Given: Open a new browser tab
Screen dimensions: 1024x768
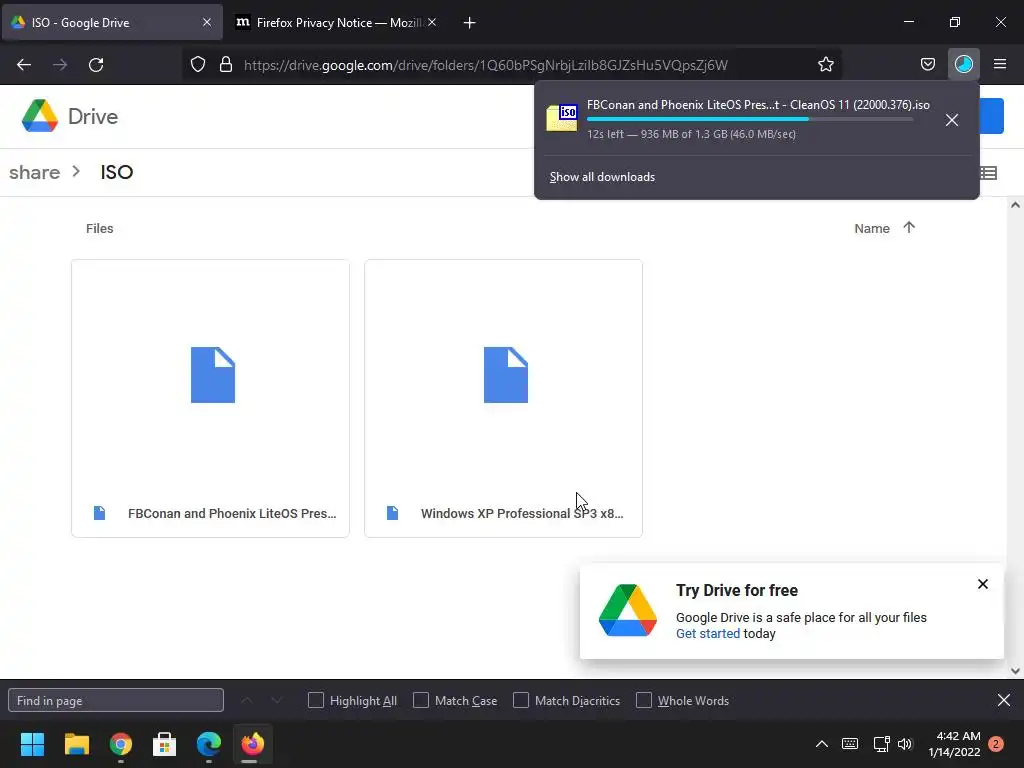Looking at the screenshot, I should (x=469, y=23).
